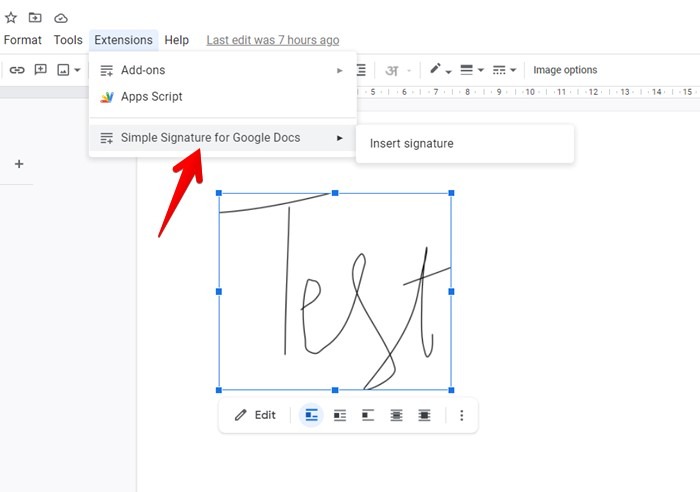Click the input tools Hindi character icon

click(392, 70)
